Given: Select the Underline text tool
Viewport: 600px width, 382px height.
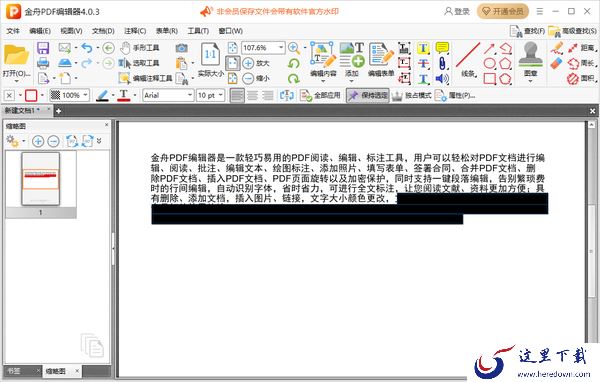Looking at the screenshot, I should (423, 79).
